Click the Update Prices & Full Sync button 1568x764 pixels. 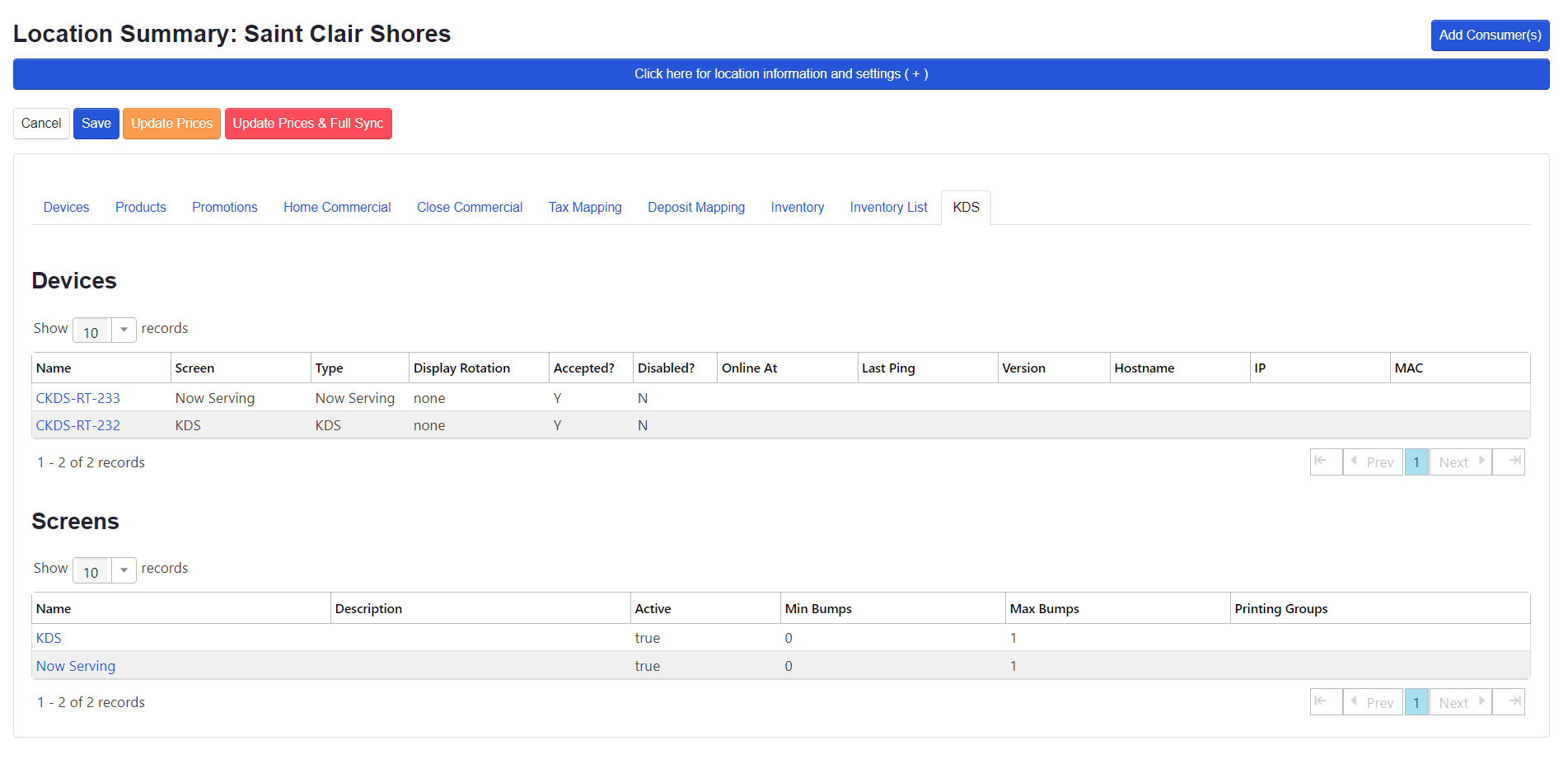point(308,123)
